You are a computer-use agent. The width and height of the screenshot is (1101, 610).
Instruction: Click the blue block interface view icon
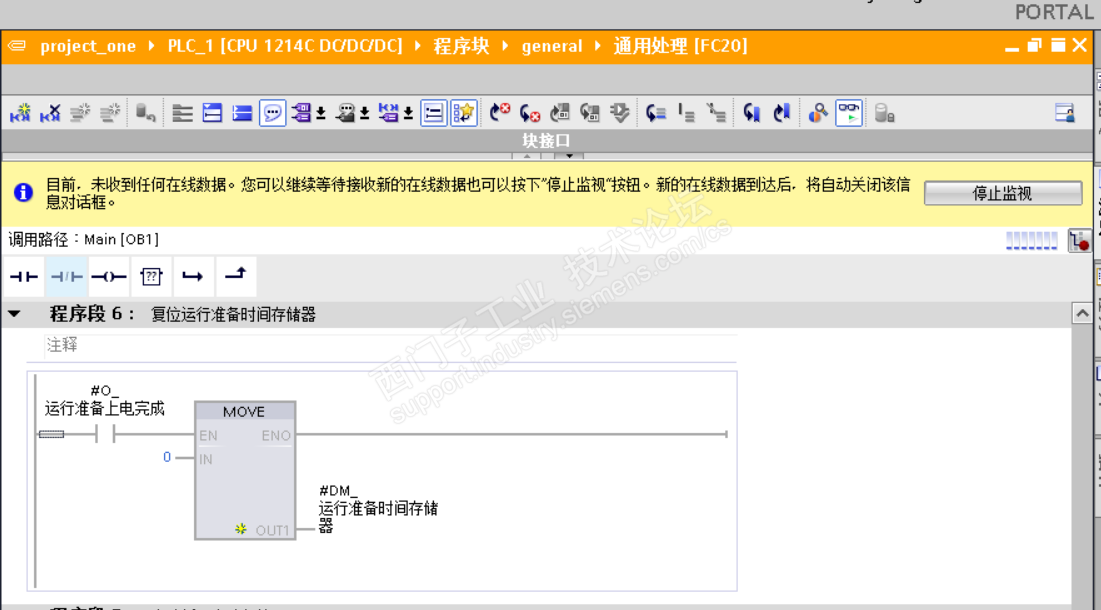[212, 113]
